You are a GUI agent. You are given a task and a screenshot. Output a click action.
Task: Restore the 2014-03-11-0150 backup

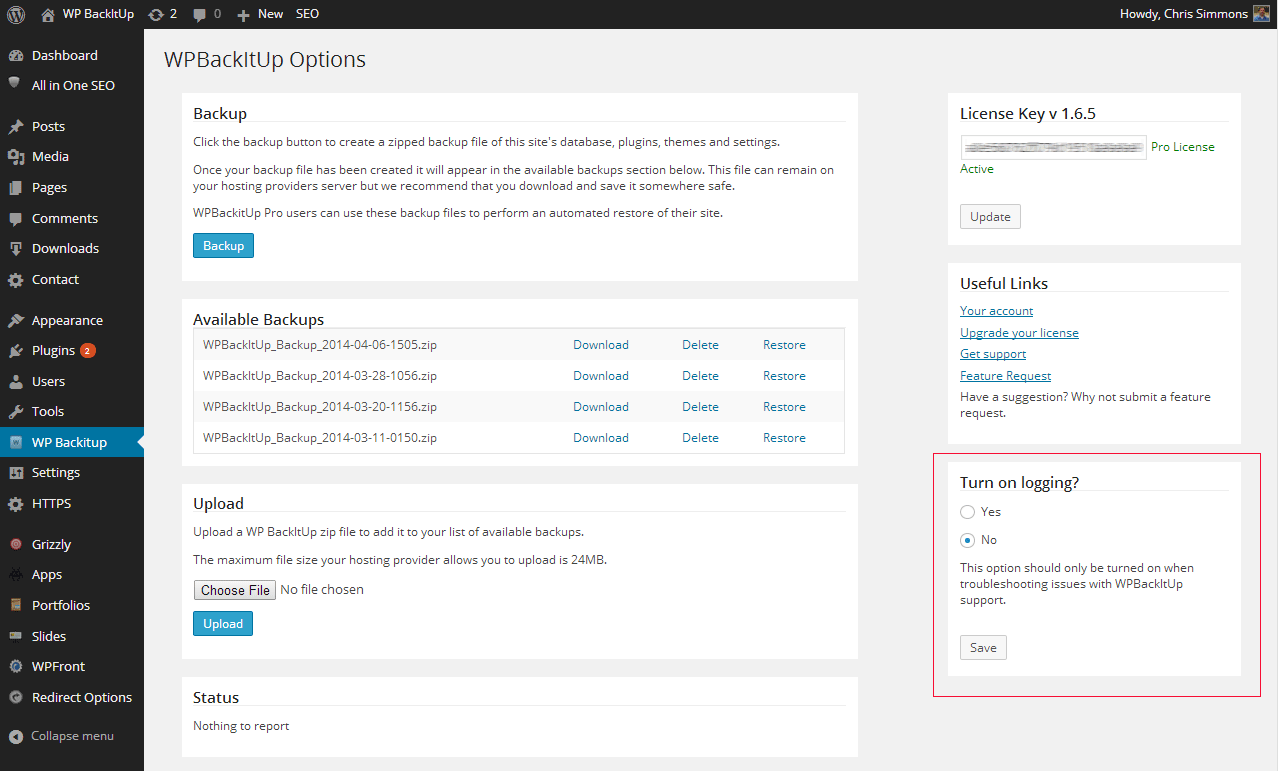click(x=784, y=438)
